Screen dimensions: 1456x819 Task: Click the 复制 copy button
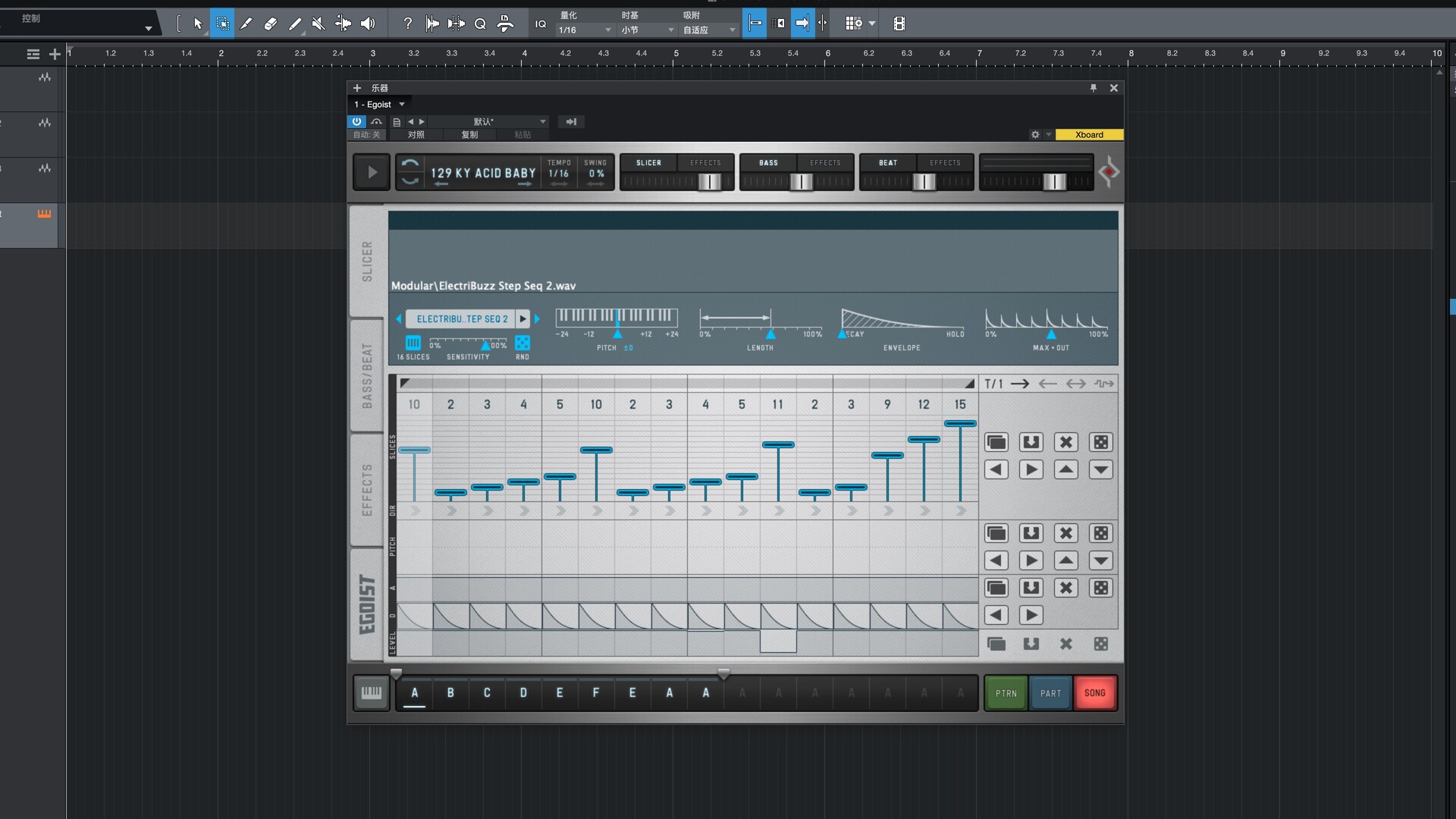[x=470, y=134]
